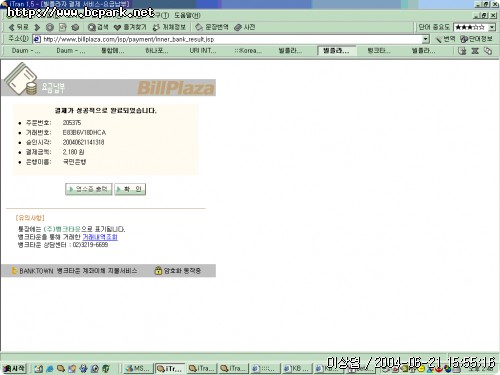Click the order number 205375
Image resolution: width=500 pixels, height=375 pixels.
(x=72, y=123)
